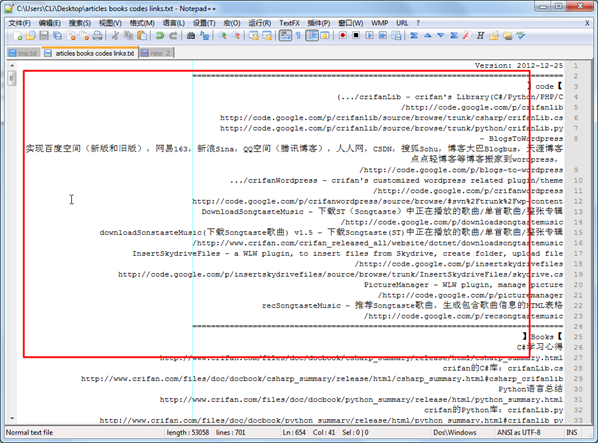This screenshot has width=598, height=443.
Task: Click the Replace toolbar icon
Action: pos(204,36)
